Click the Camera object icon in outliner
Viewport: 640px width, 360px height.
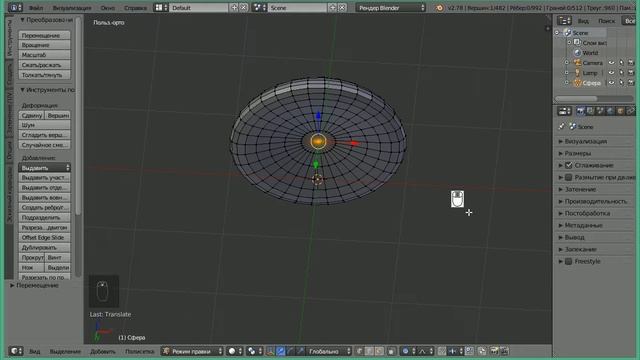point(577,63)
